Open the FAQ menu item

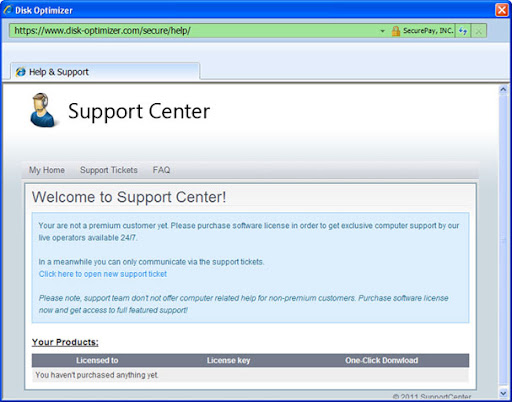point(161,170)
